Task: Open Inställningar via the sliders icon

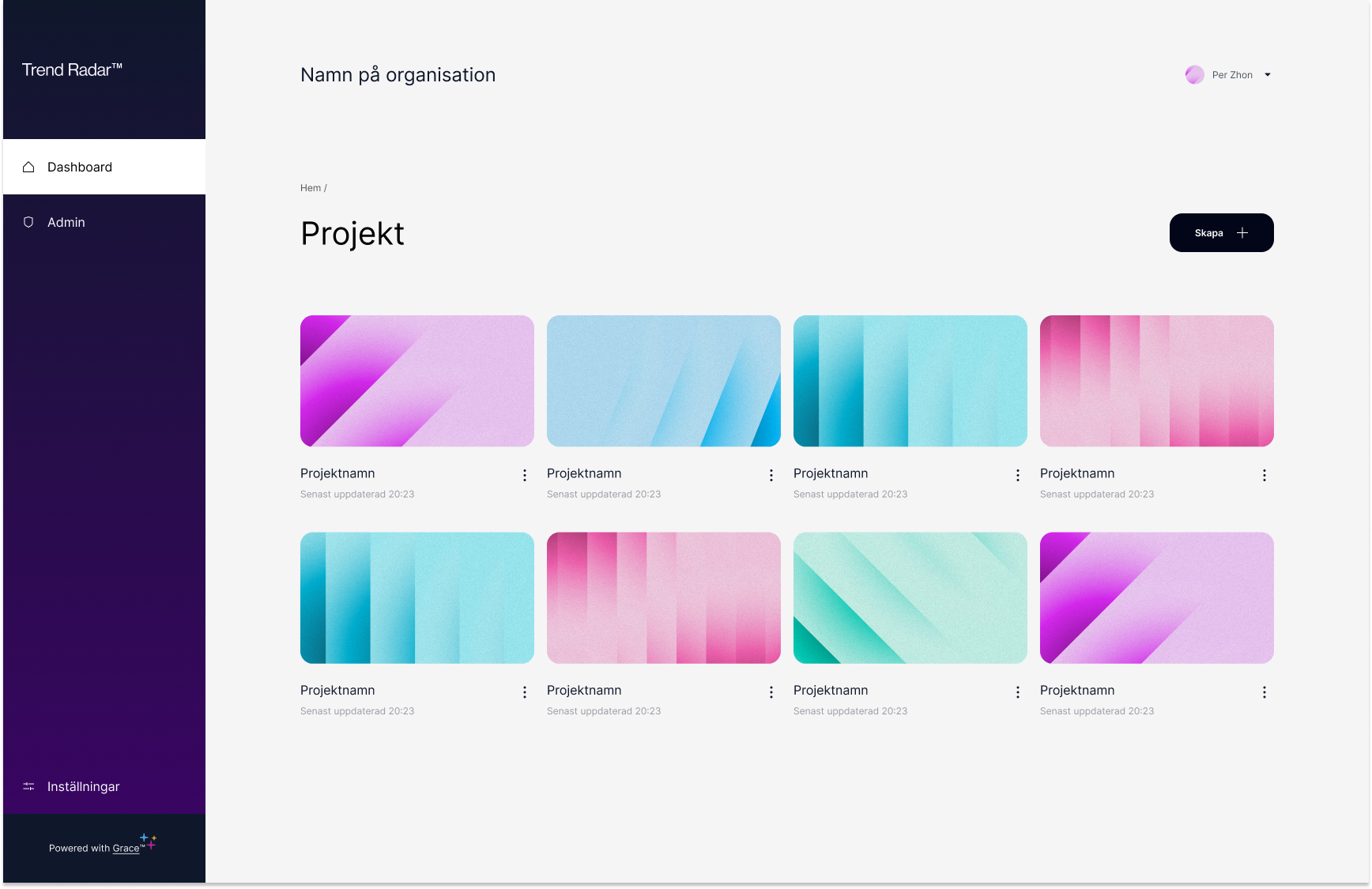Action: tap(28, 786)
